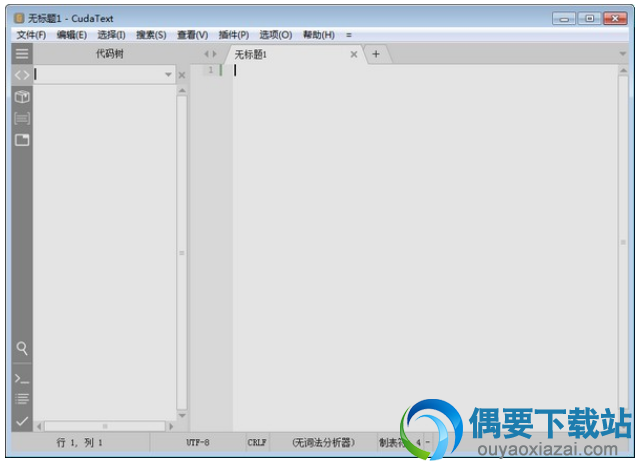Click the left arrow in sidebar header
Screen dimensions: 643x461
pos(206,54)
